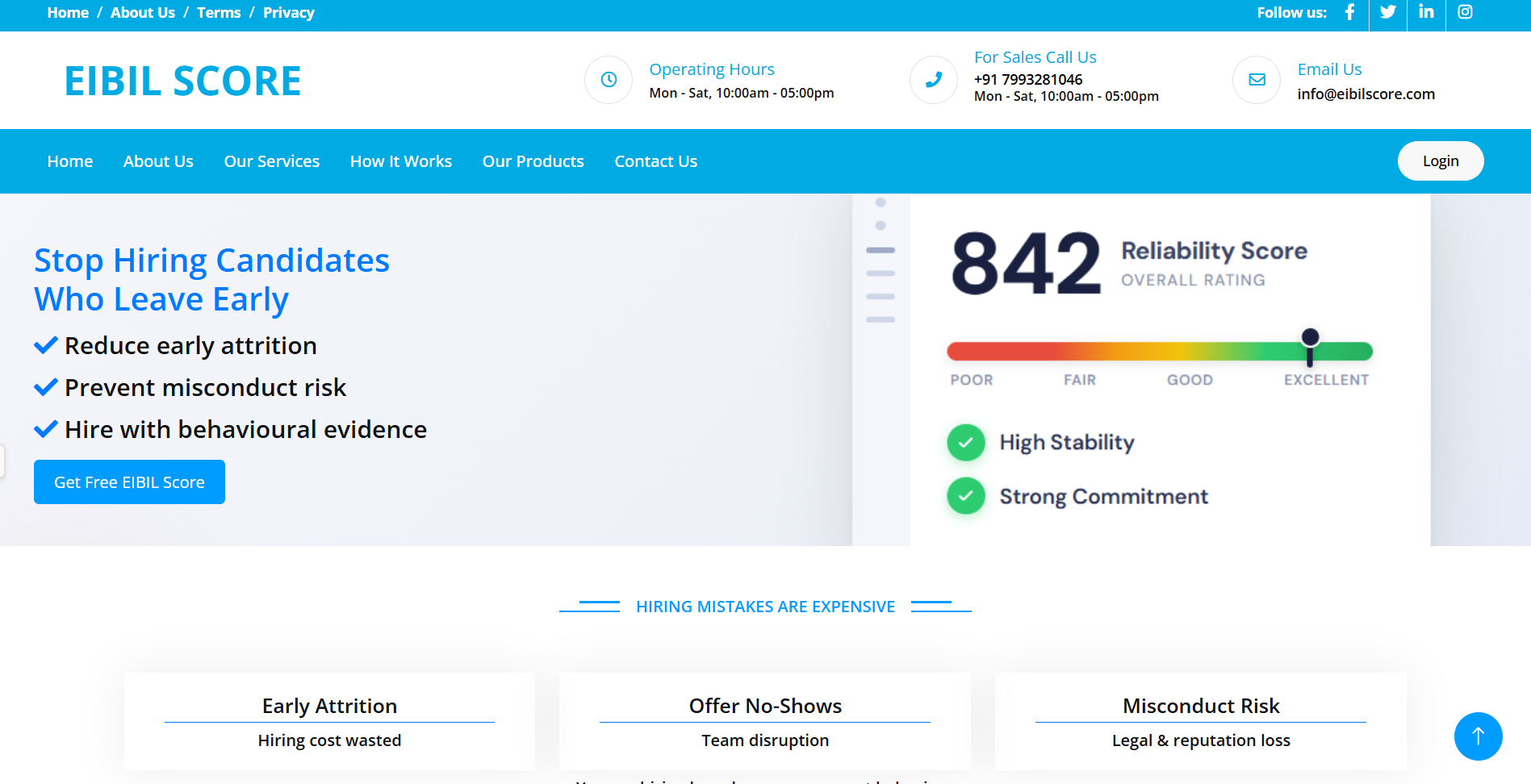Open the Our Products menu
Screen dimensions: 1531x784
533,161
